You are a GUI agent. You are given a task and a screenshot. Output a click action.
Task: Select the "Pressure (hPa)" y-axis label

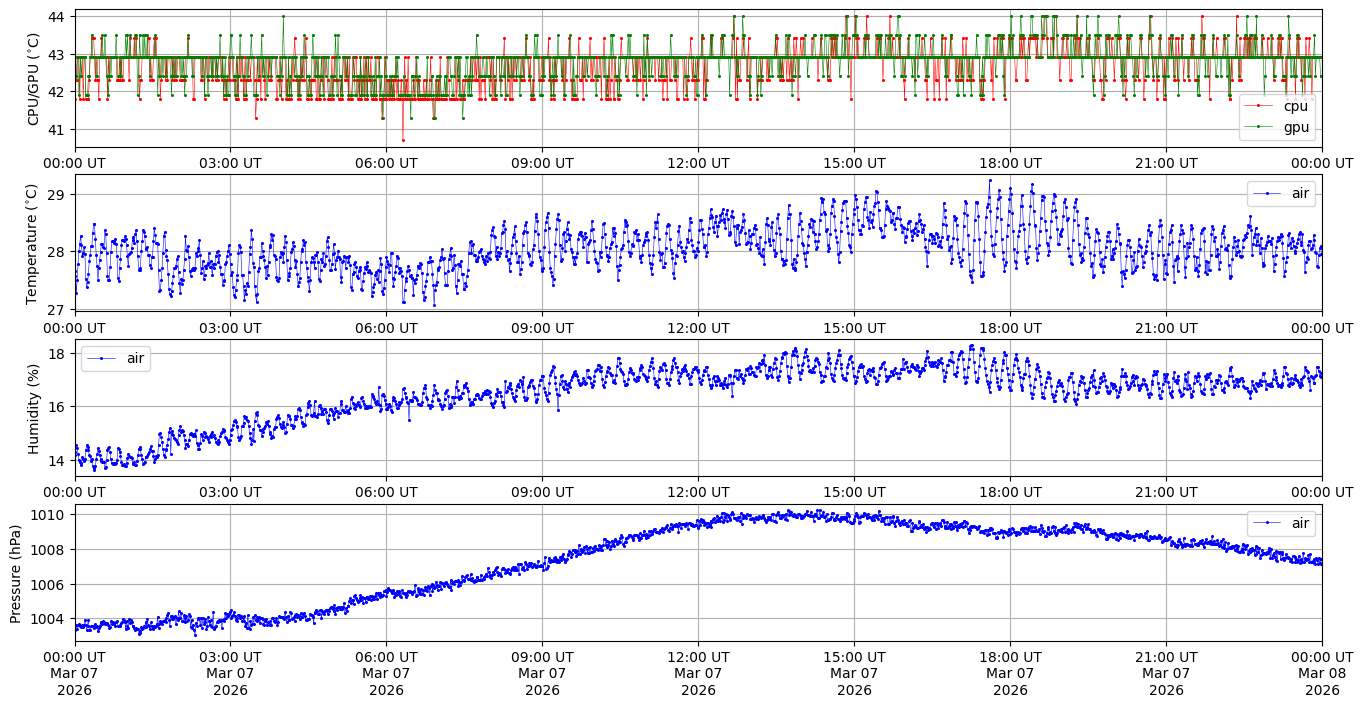coord(16,573)
